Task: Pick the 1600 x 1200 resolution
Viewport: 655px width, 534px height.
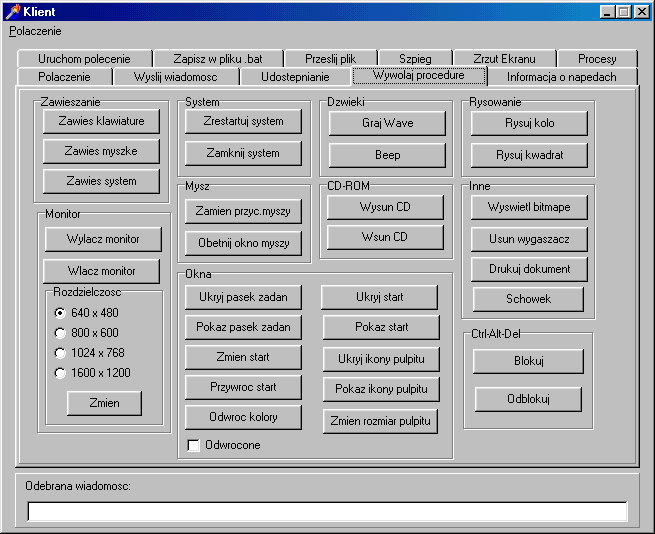Action: (61, 373)
